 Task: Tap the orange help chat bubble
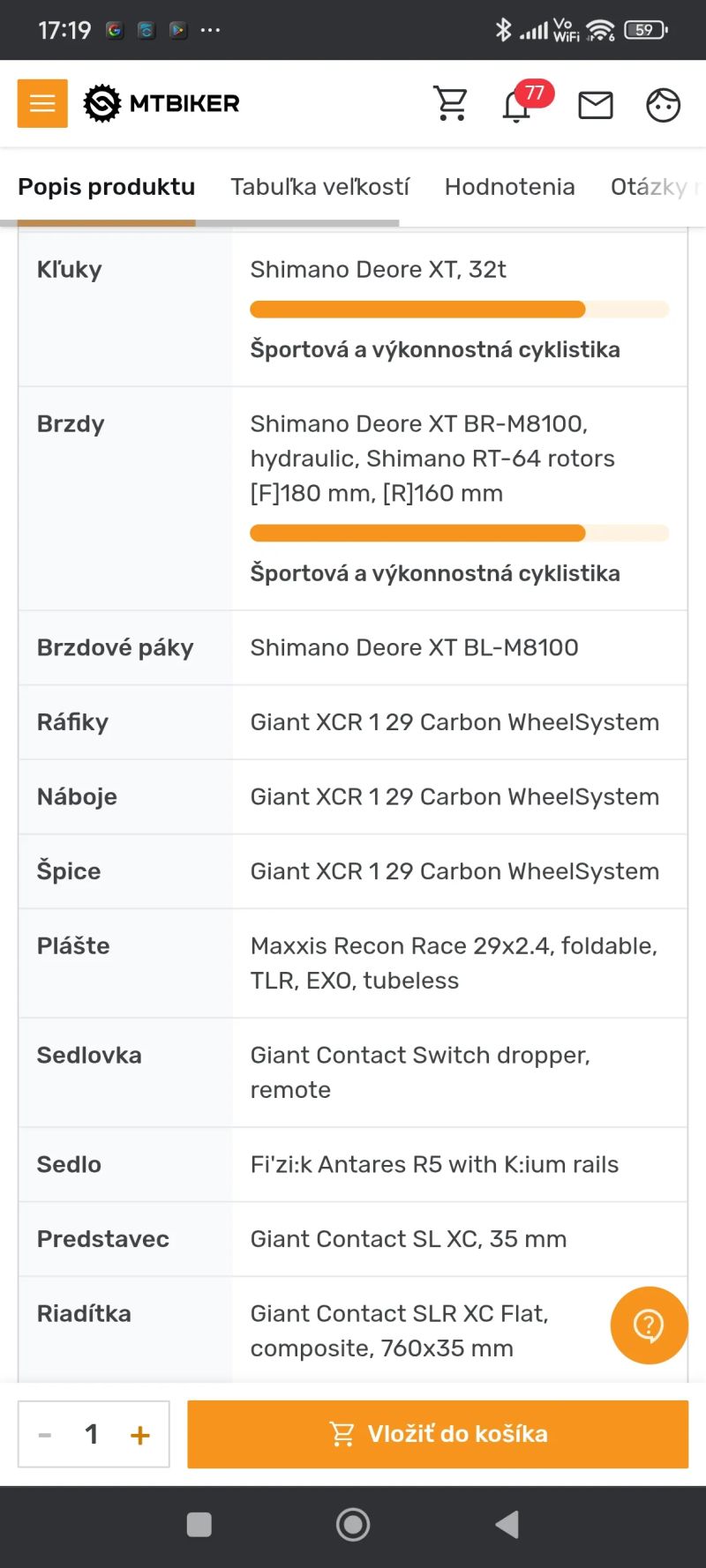[649, 1325]
